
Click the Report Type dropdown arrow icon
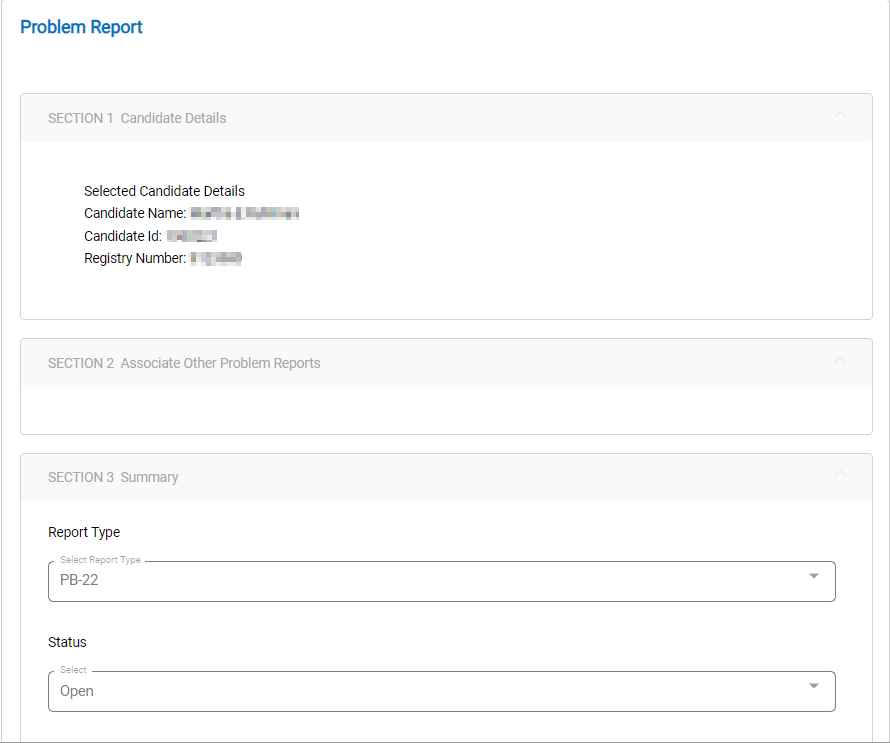(814, 576)
